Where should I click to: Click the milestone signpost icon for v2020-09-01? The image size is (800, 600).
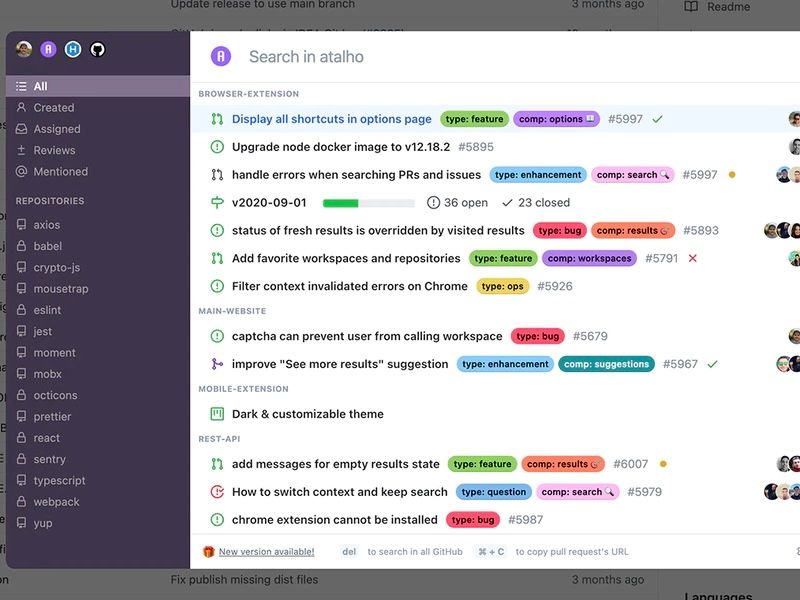coord(217,203)
